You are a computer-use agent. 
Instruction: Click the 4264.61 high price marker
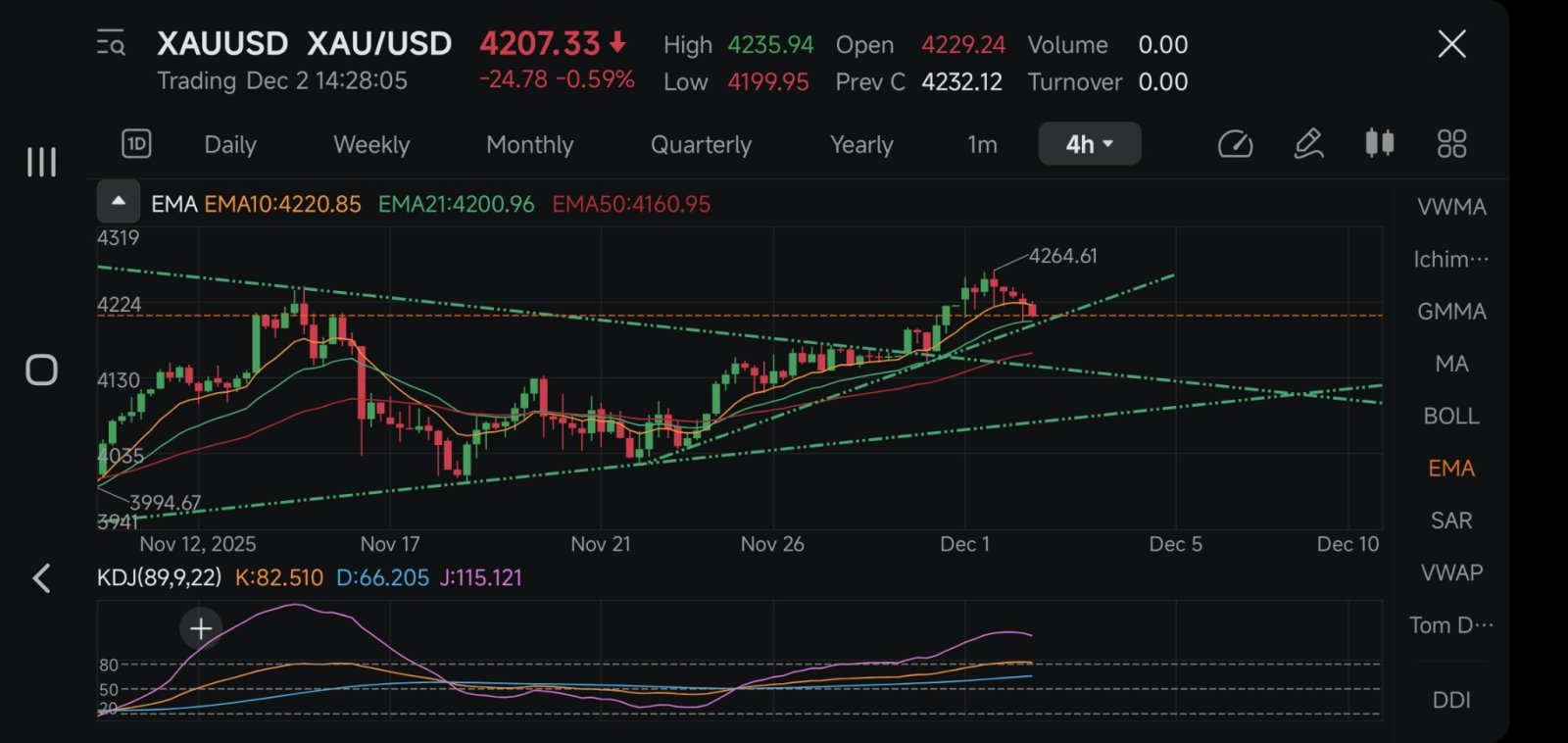1062,256
